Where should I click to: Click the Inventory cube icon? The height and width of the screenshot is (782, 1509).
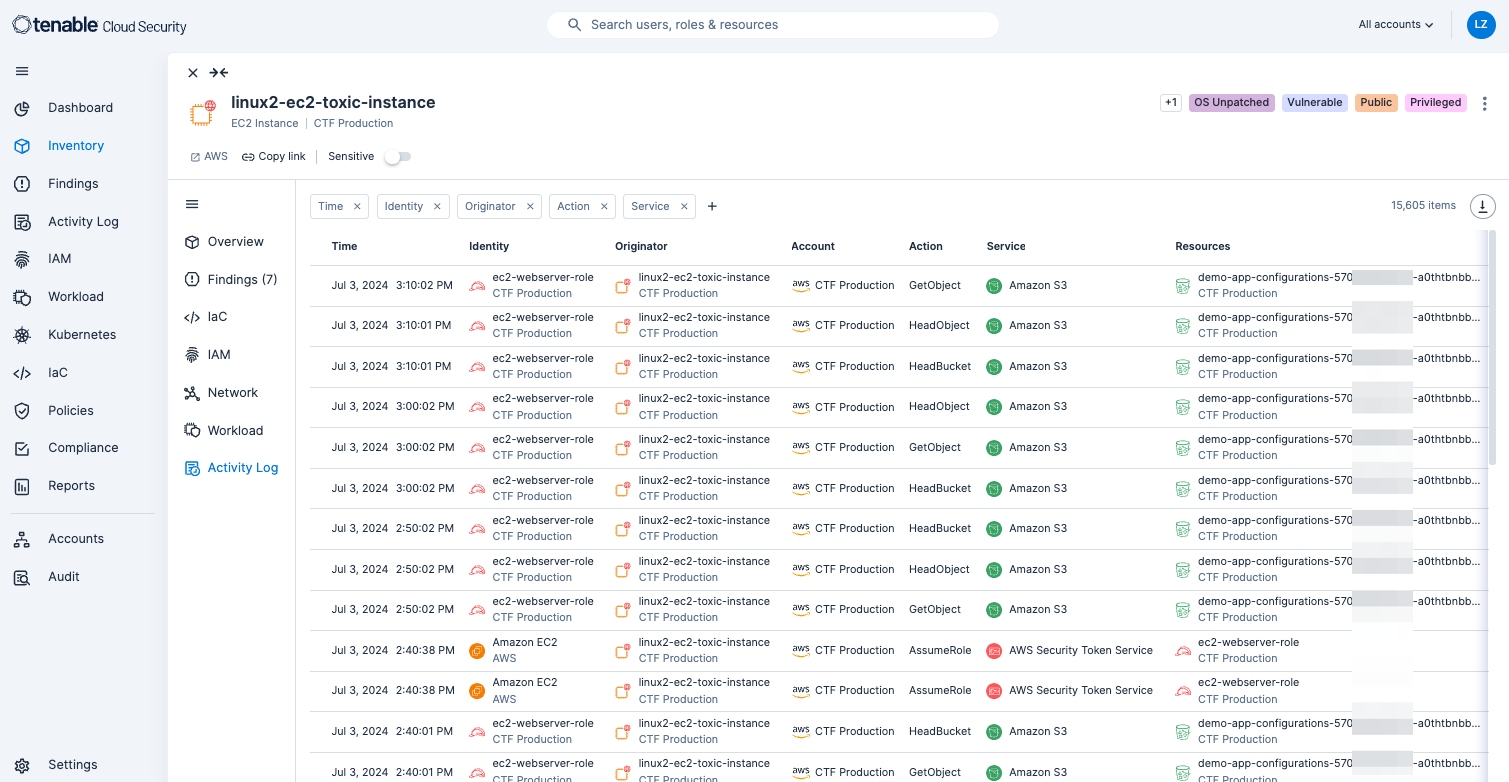(22, 146)
